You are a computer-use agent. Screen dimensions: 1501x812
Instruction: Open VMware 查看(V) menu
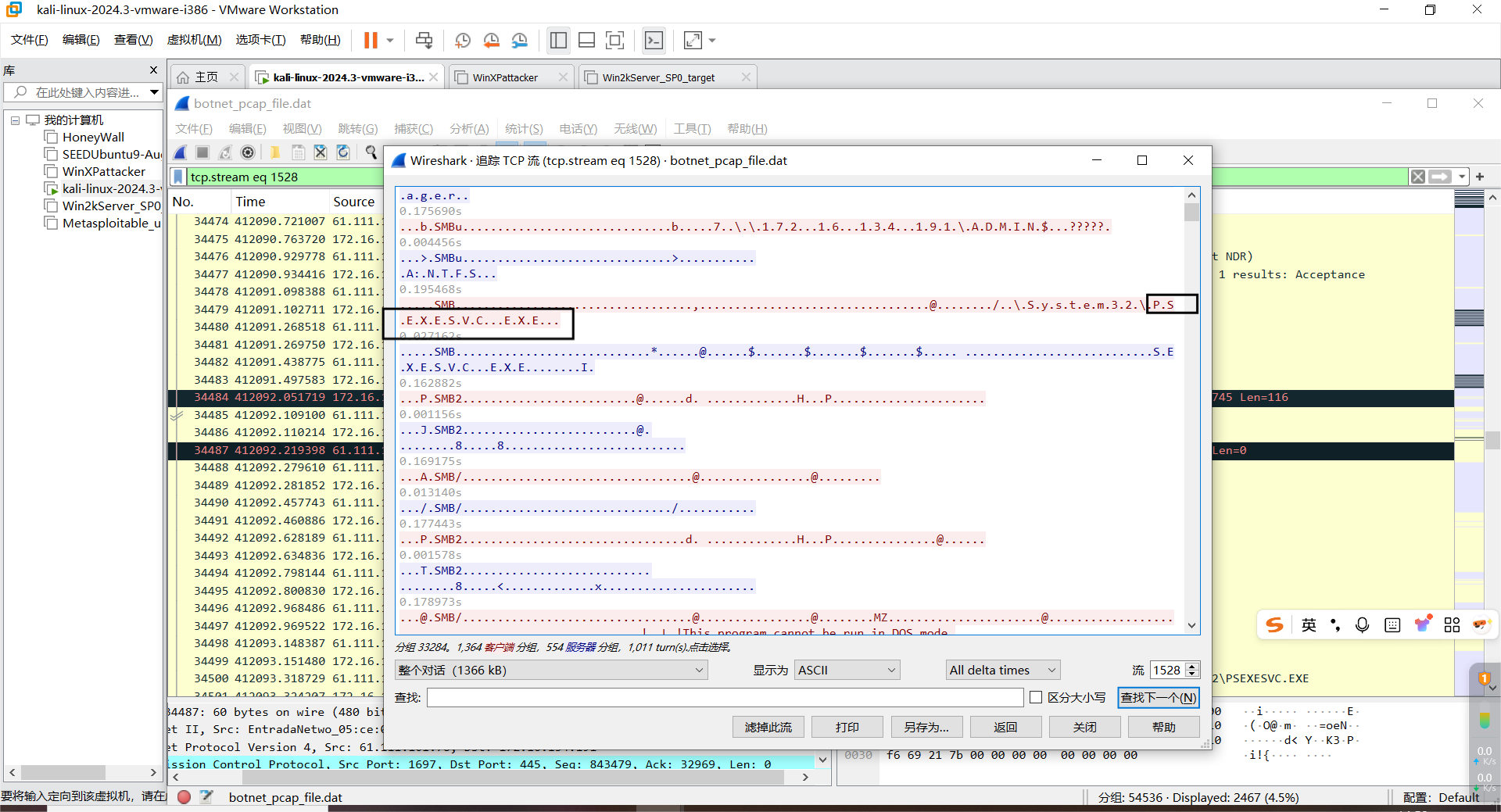134,40
